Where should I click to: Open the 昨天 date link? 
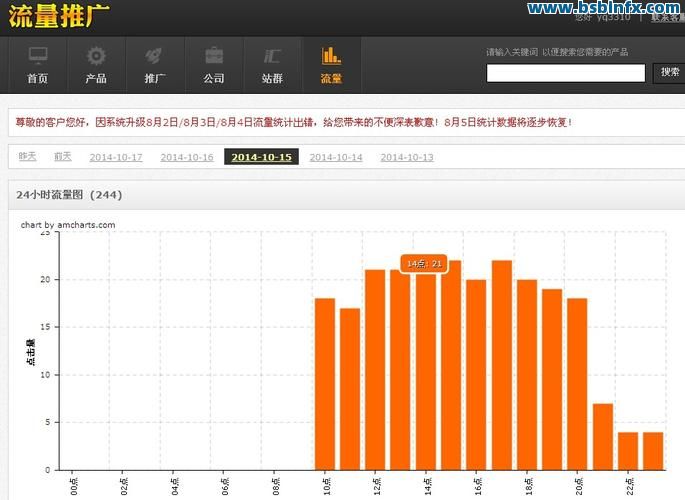tap(27, 156)
